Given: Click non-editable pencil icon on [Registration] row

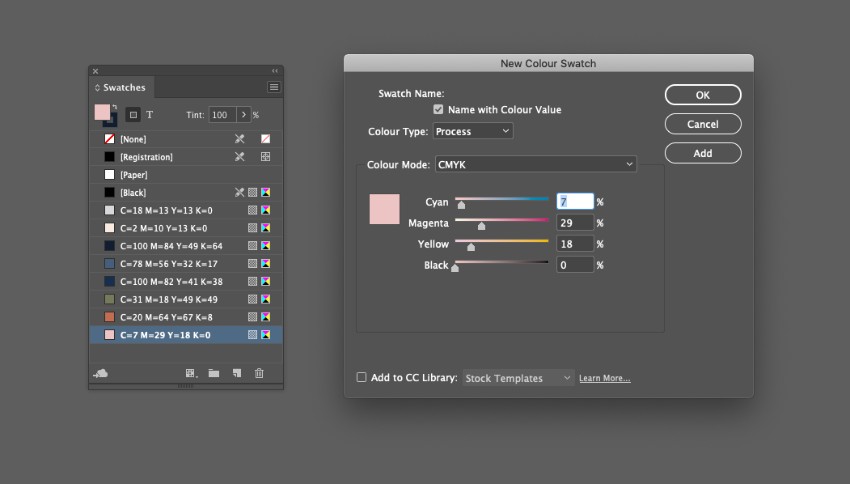Looking at the screenshot, I should pyautogui.click(x=239, y=157).
